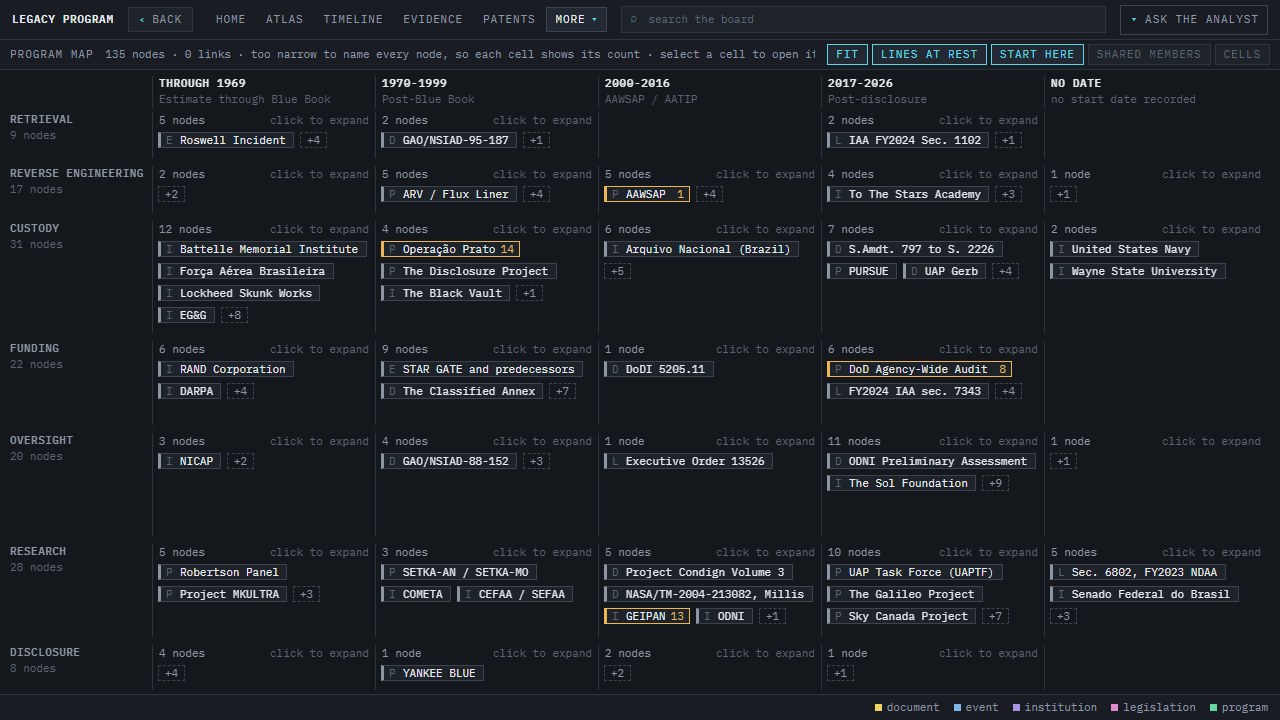Select the Evidence tab
Screen dimensions: 1280x720
433,19
